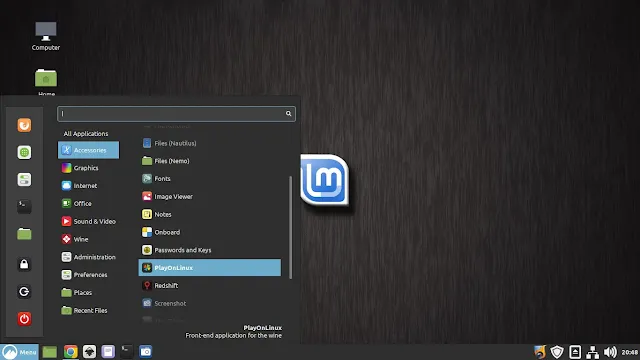
Task: Open the dark spider-icon app on taskbar
Action: point(89,352)
